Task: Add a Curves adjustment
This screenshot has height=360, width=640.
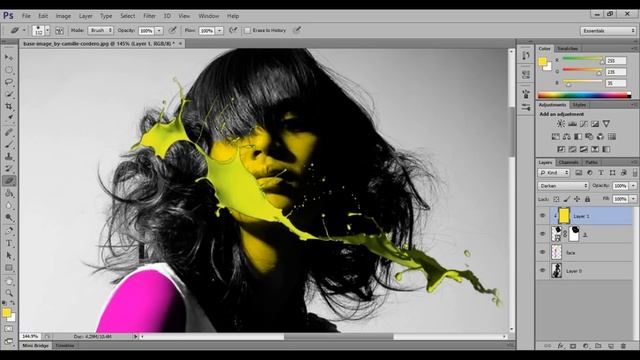Action: pyautogui.click(x=584, y=124)
